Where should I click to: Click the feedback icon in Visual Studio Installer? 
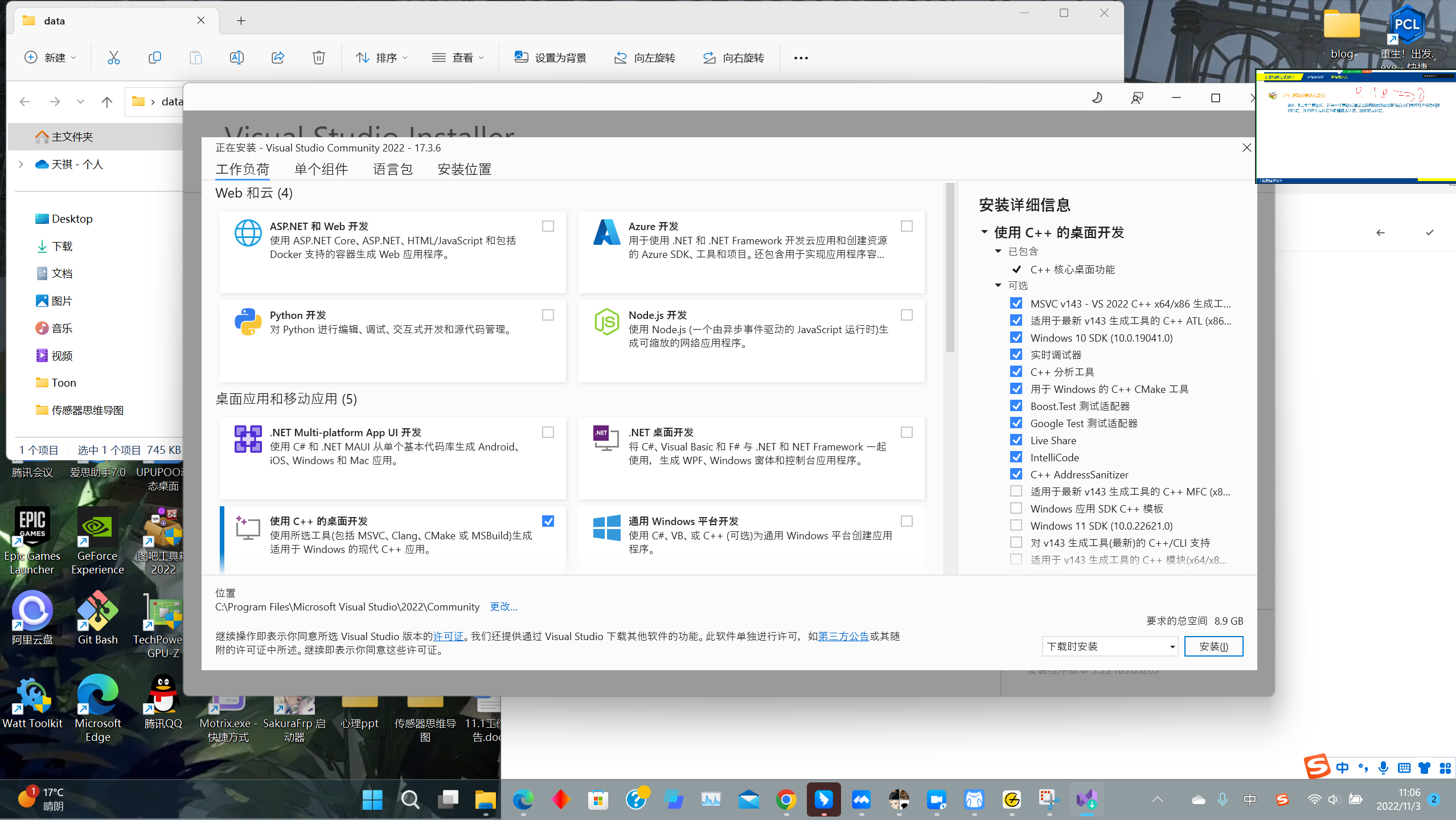coord(1137,98)
